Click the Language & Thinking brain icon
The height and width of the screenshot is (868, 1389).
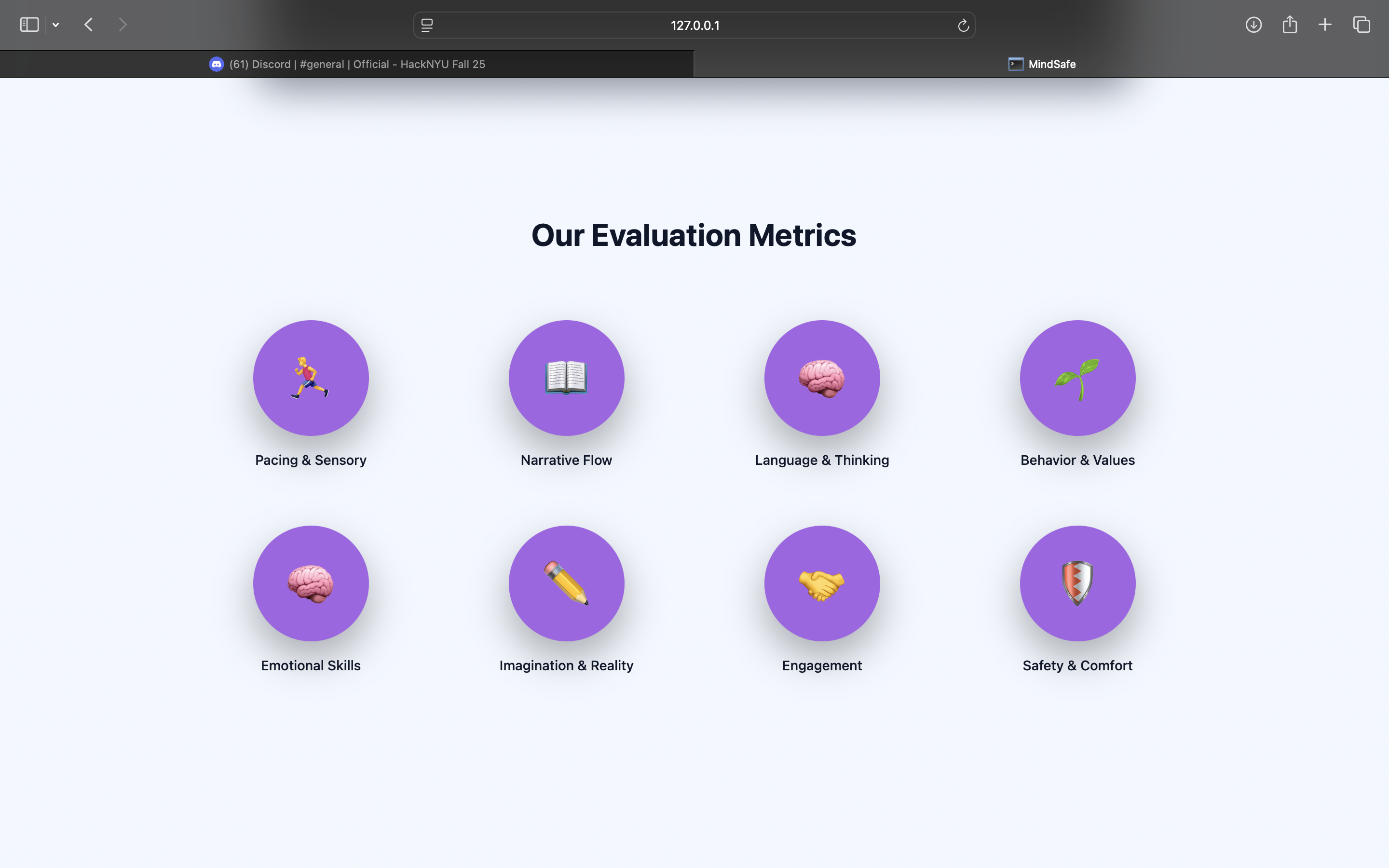(822, 378)
